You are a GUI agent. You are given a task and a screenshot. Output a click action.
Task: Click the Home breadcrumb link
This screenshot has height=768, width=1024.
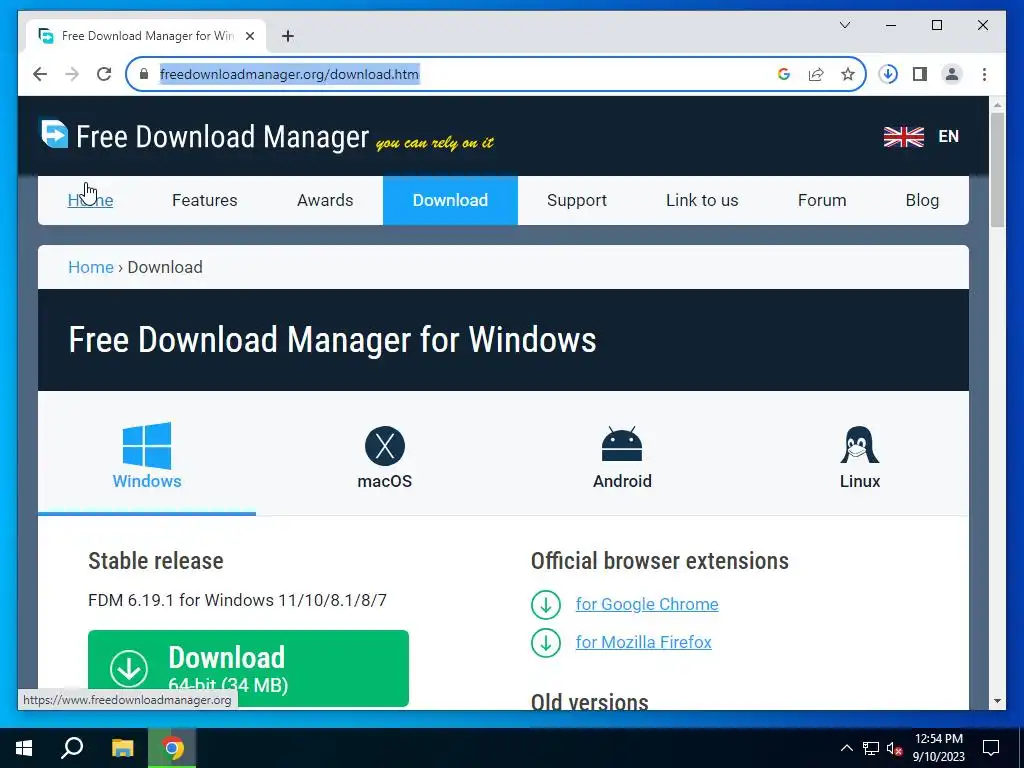coord(91,267)
